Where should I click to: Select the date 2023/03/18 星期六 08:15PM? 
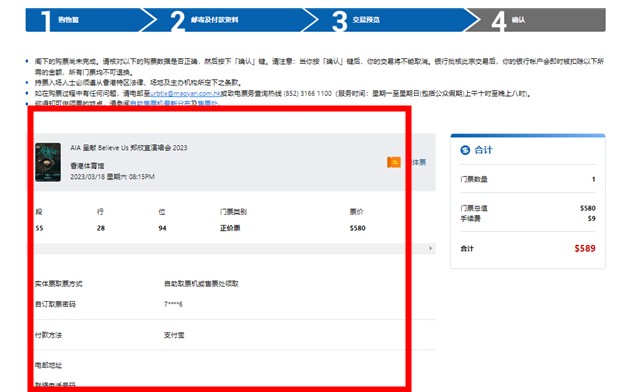pyautogui.click(x=112, y=177)
